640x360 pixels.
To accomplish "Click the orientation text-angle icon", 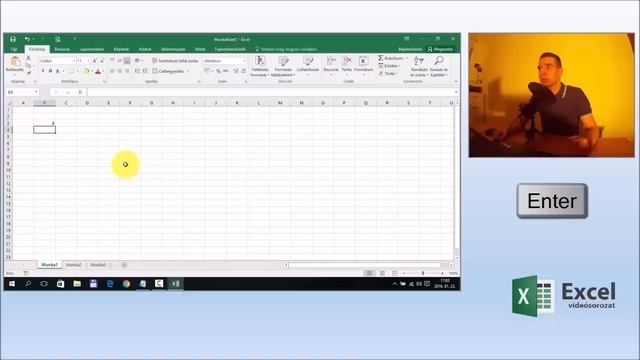I will [138, 60].
